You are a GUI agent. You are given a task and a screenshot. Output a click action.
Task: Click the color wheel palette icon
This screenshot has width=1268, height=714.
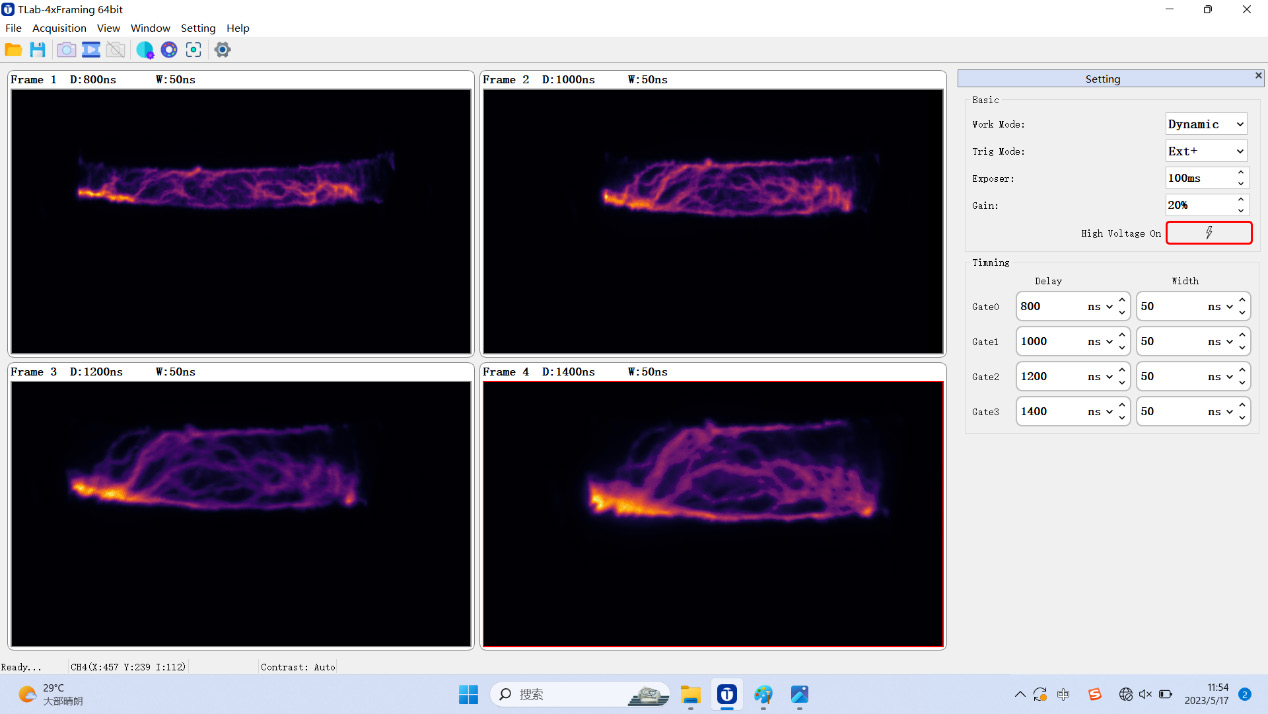[x=169, y=50]
